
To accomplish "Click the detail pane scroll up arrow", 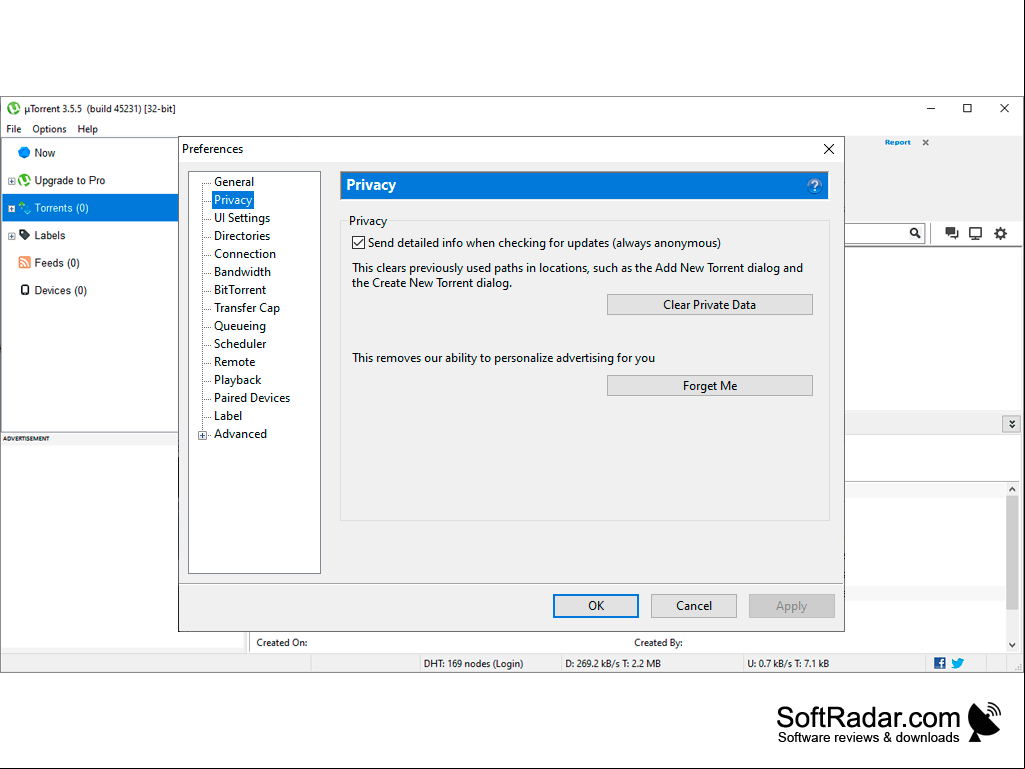I will tap(1012, 489).
